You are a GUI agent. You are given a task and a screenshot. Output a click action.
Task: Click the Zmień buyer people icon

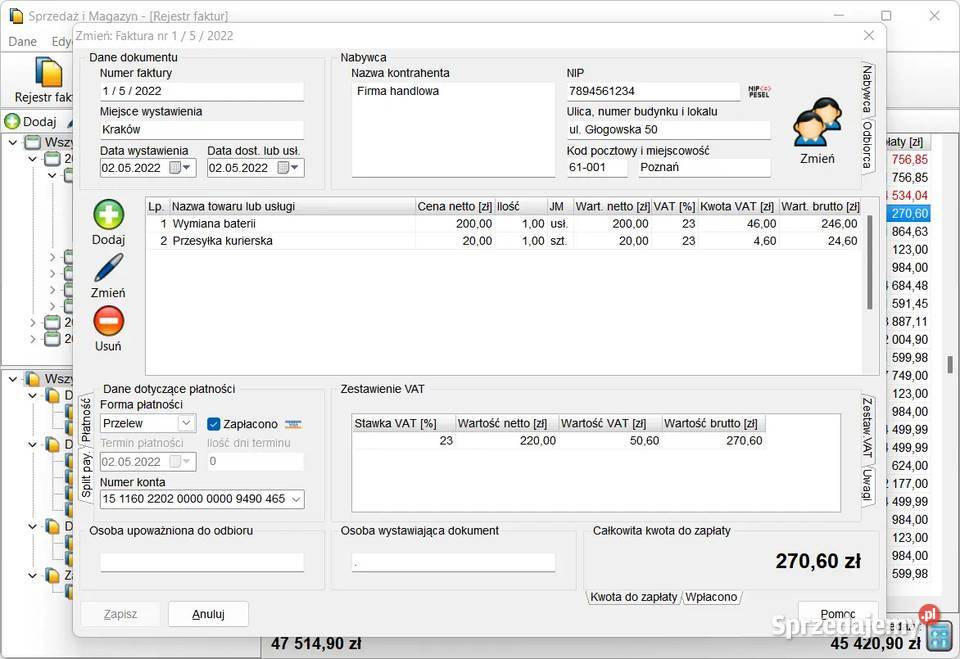[x=817, y=123]
